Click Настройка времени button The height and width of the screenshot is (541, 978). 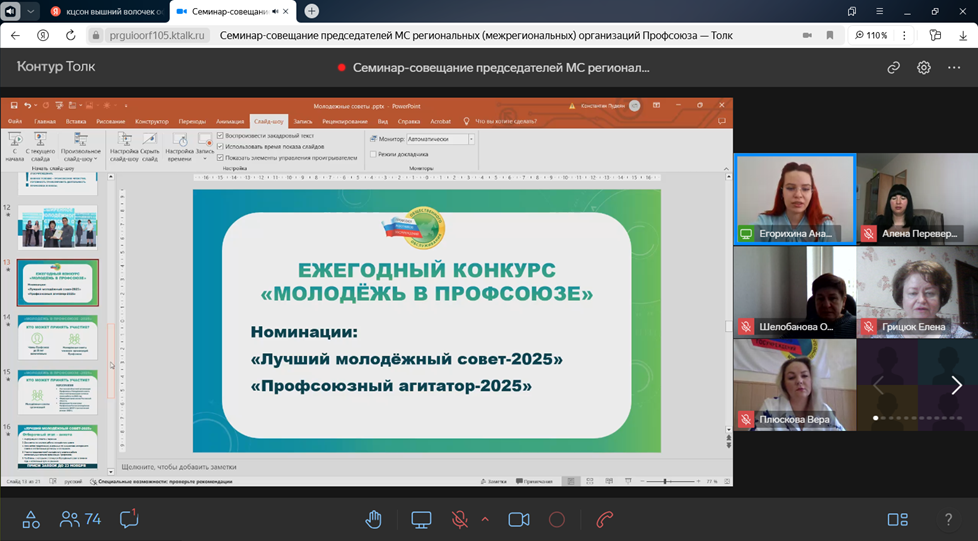[180, 147]
